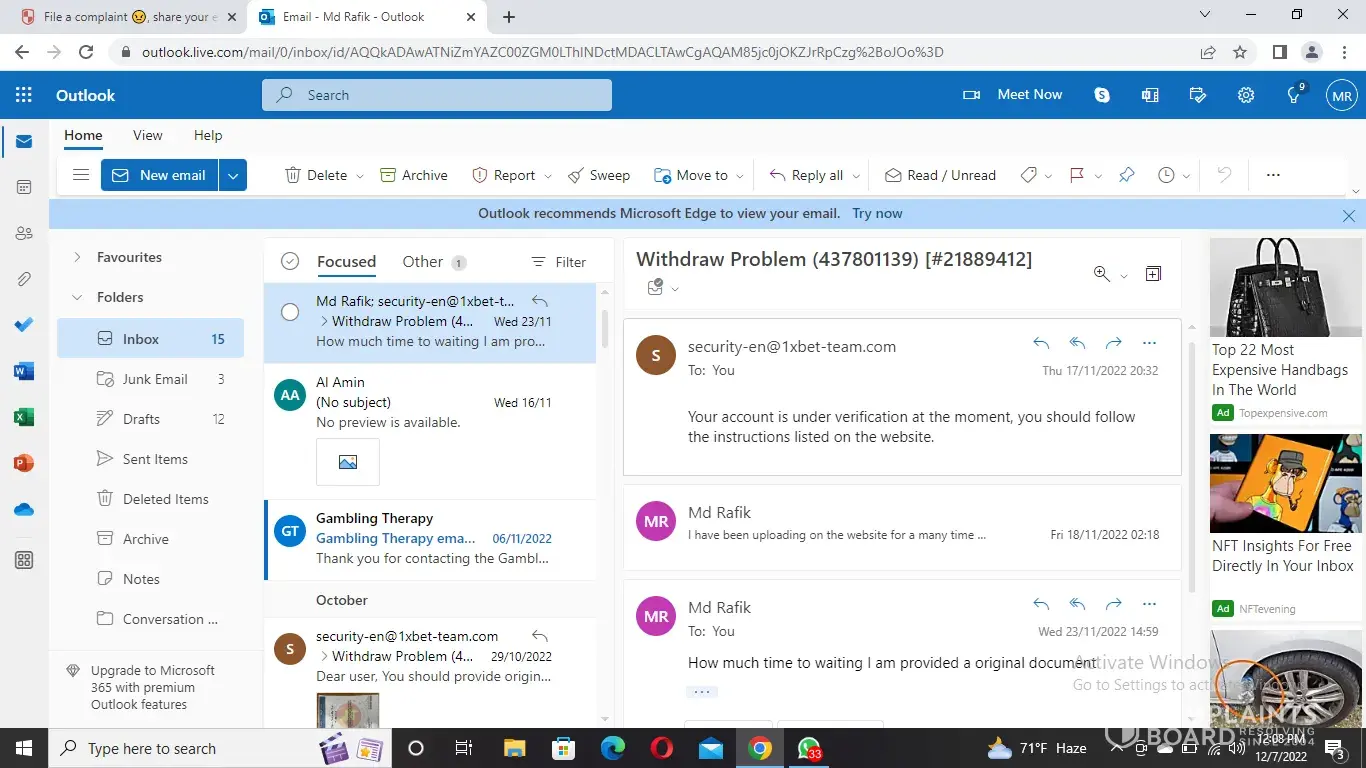Toggle the select-all circle beside Focused
This screenshot has width=1366, height=768.
point(290,262)
